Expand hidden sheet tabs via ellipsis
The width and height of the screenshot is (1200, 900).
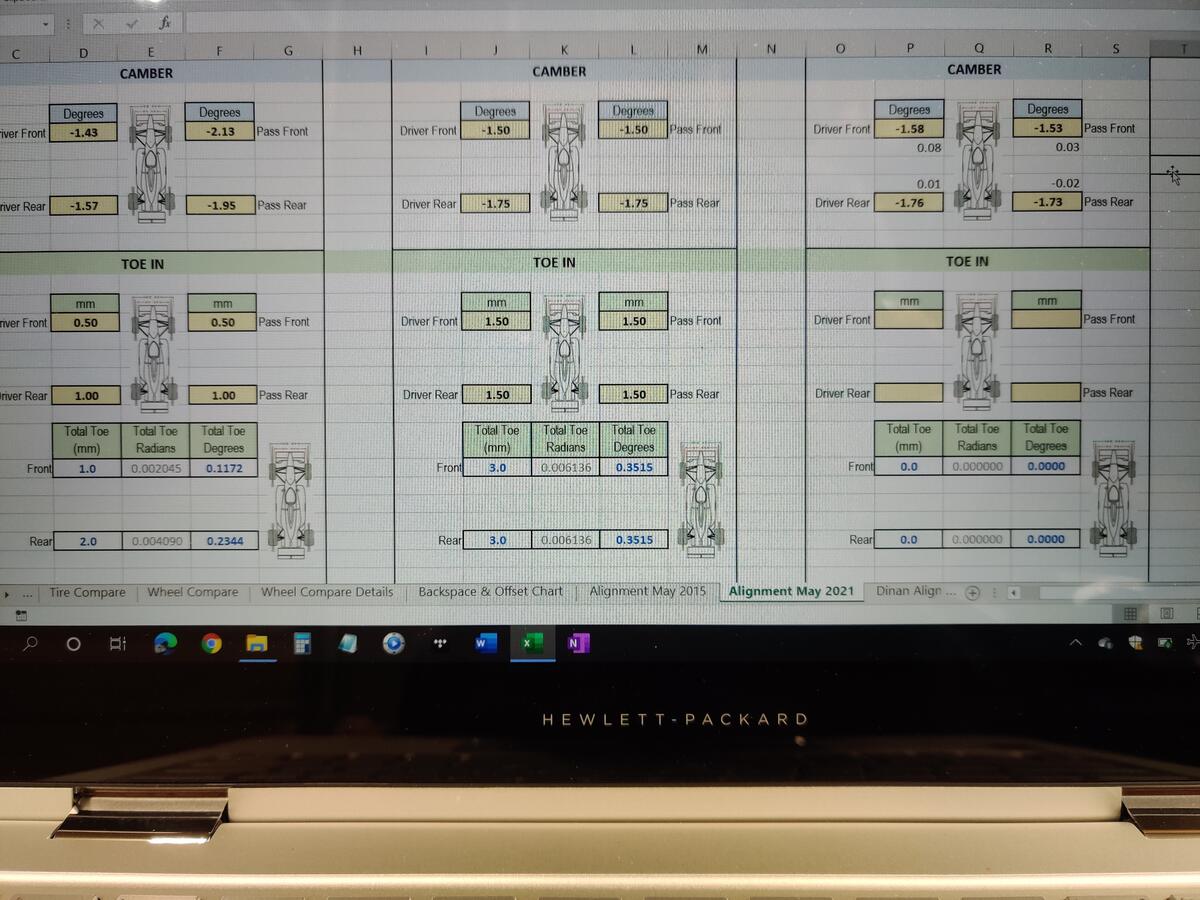pyautogui.click(x=27, y=593)
